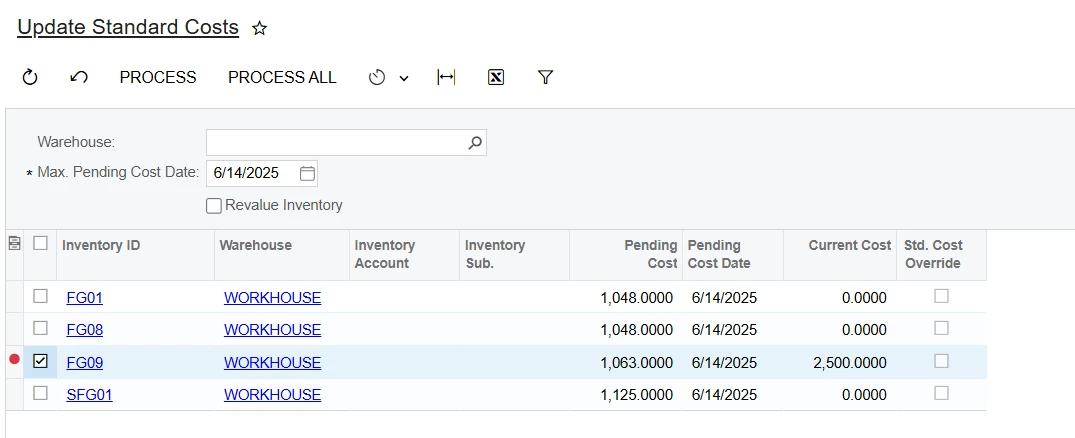Select current cost 2,500.0000 cell

tap(840, 363)
